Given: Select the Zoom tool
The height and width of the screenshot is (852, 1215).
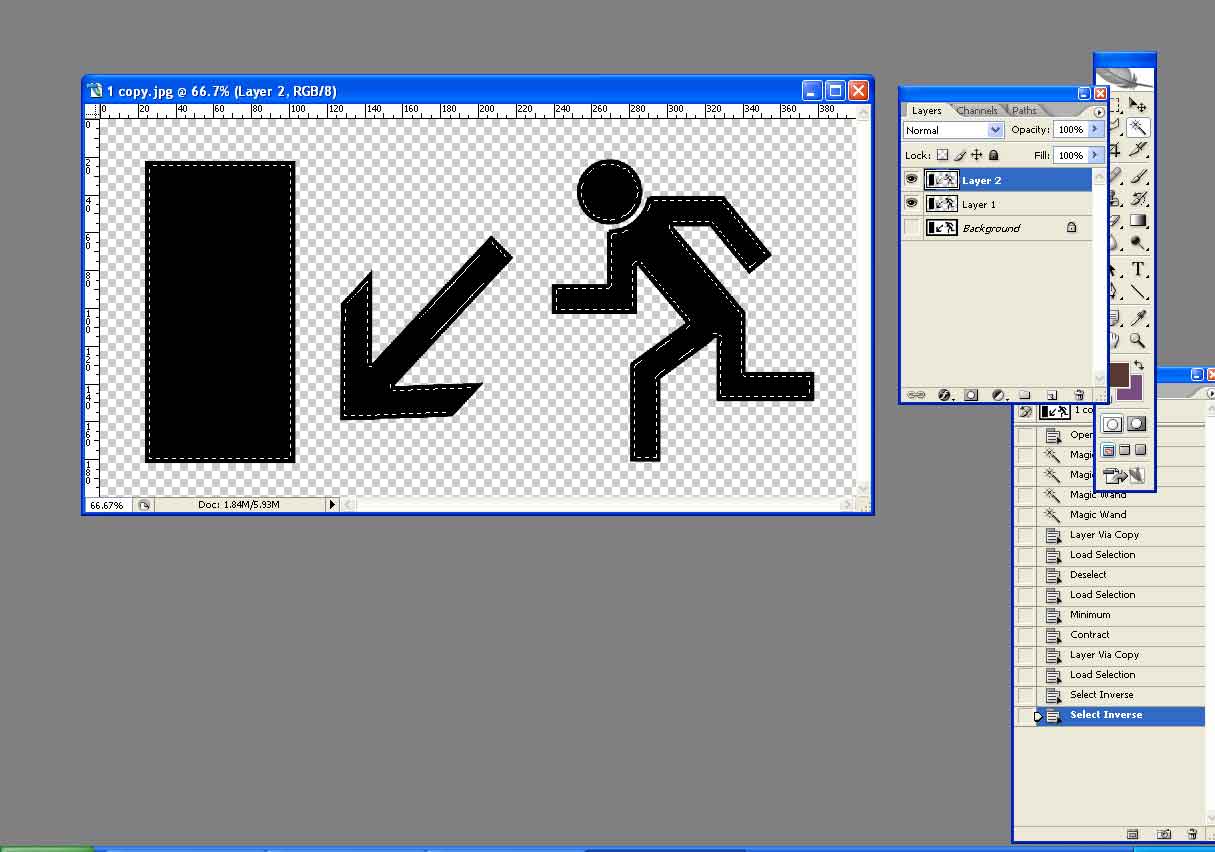Looking at the screenshot, I should 1138,340.
